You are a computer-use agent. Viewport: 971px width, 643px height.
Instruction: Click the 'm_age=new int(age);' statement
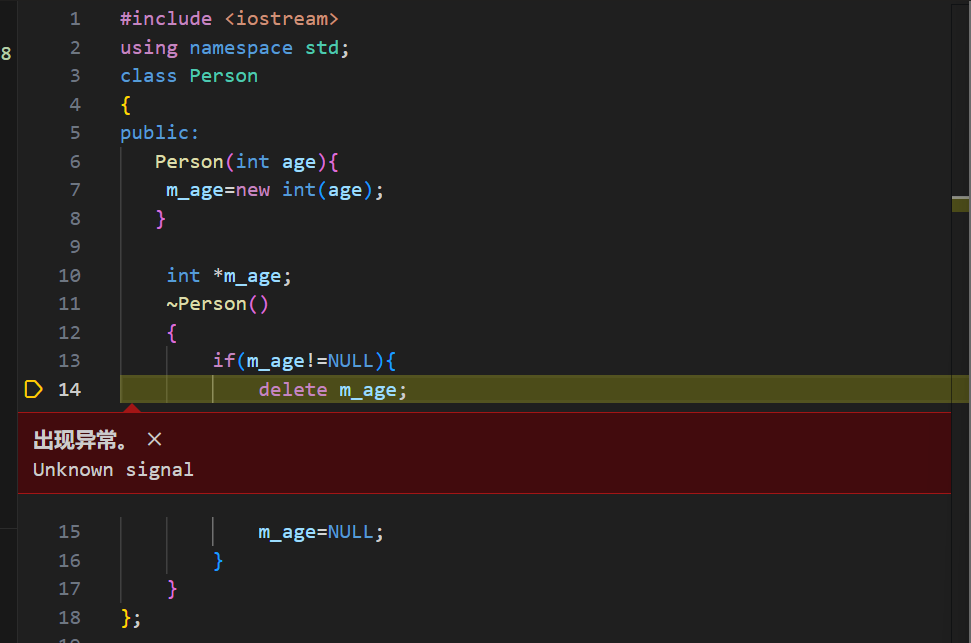[x=275, y=190]
